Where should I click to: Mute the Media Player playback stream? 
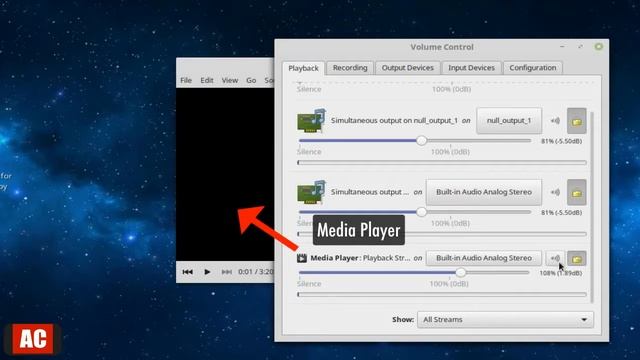coord(555,258)
